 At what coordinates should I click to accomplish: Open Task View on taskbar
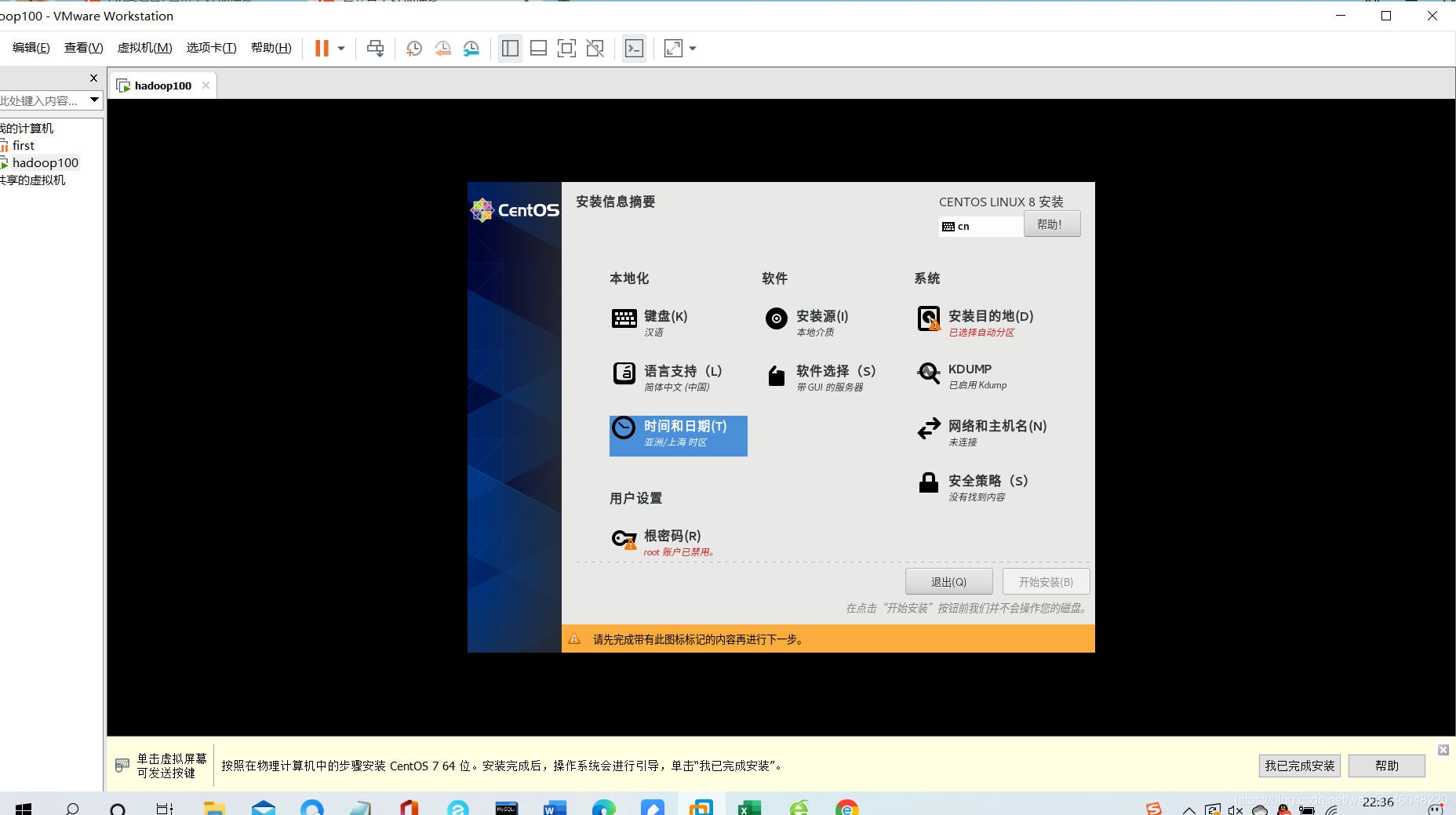coord(164,808)
